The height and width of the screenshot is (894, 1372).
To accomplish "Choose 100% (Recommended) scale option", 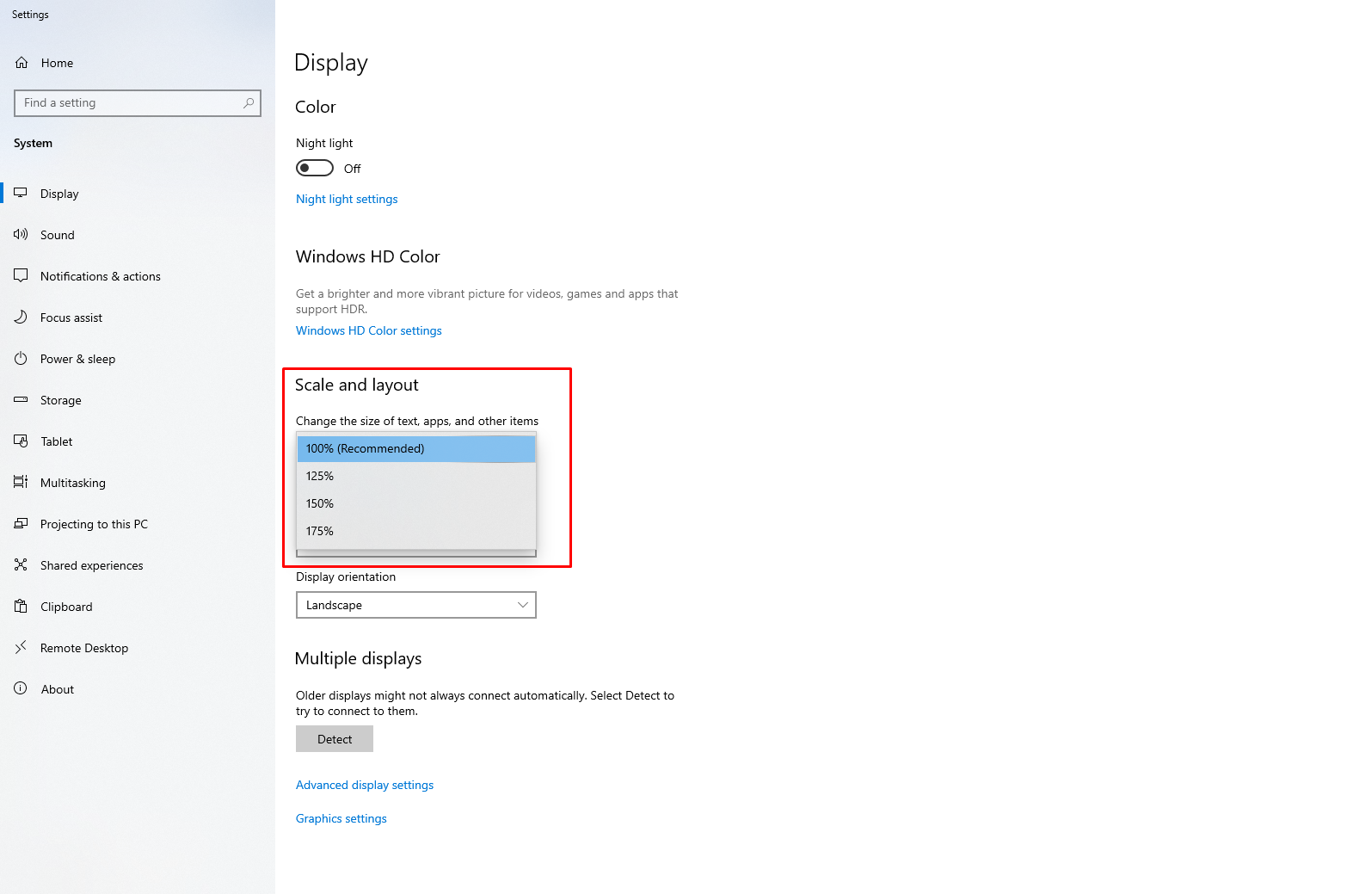I will point(416,448).
